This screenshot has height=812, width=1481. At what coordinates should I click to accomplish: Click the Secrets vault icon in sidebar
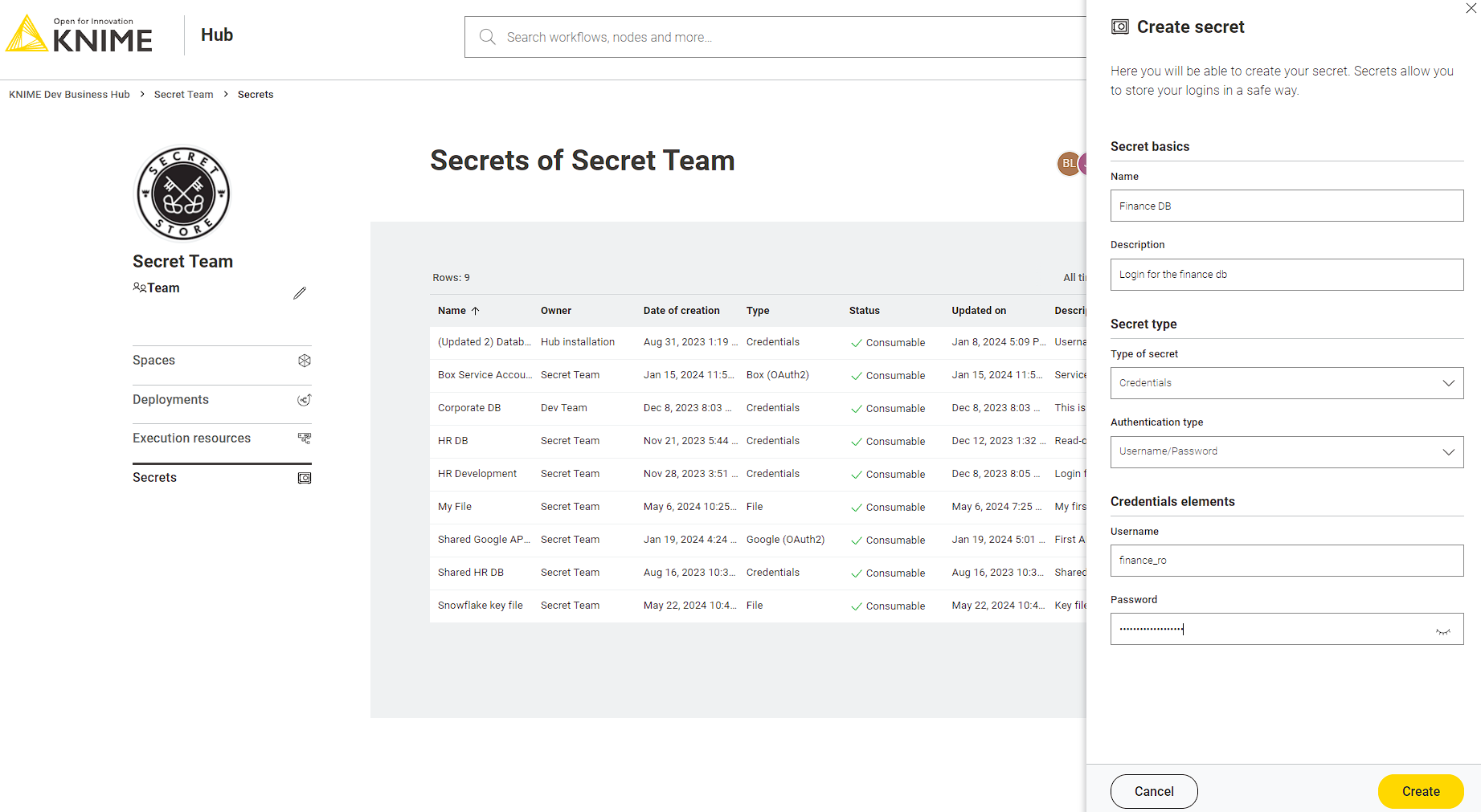305,478
